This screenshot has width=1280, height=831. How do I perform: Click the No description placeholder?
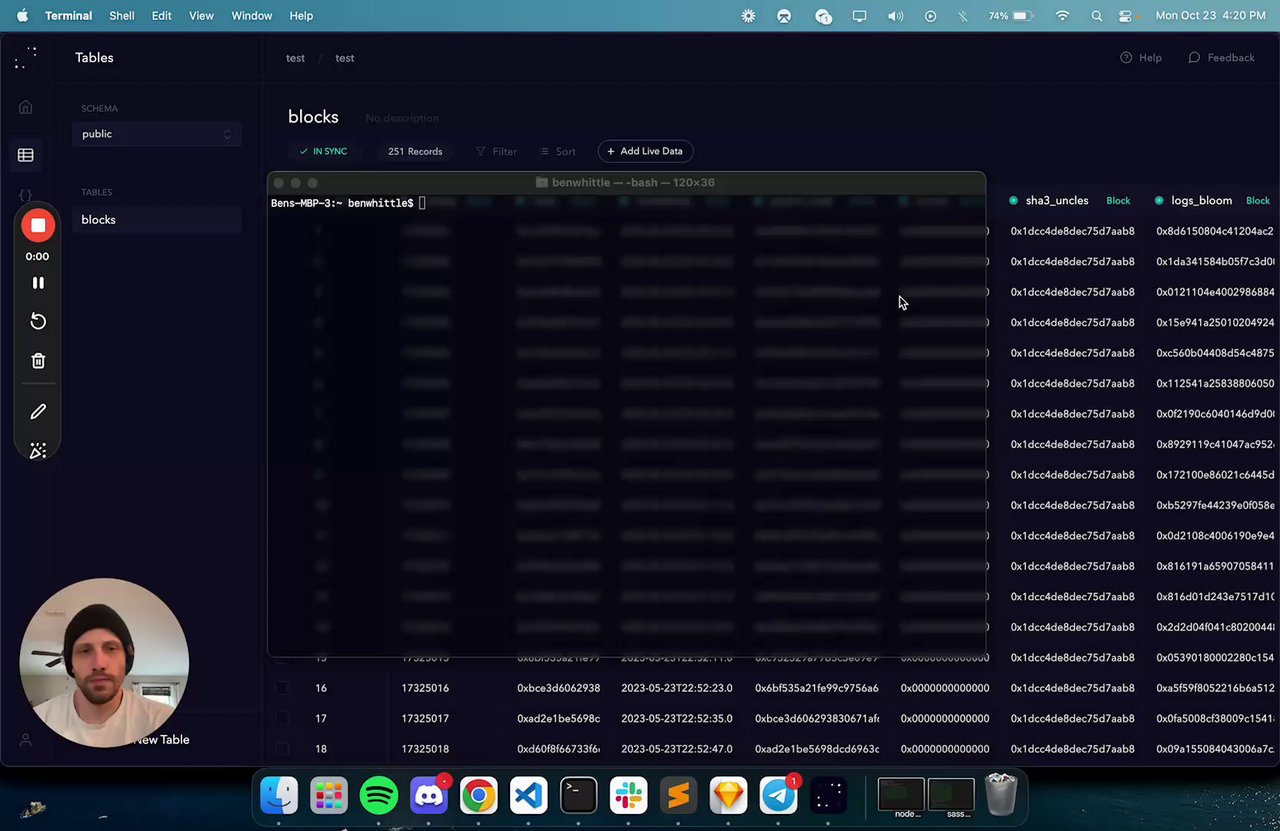(x=402, y=119)
